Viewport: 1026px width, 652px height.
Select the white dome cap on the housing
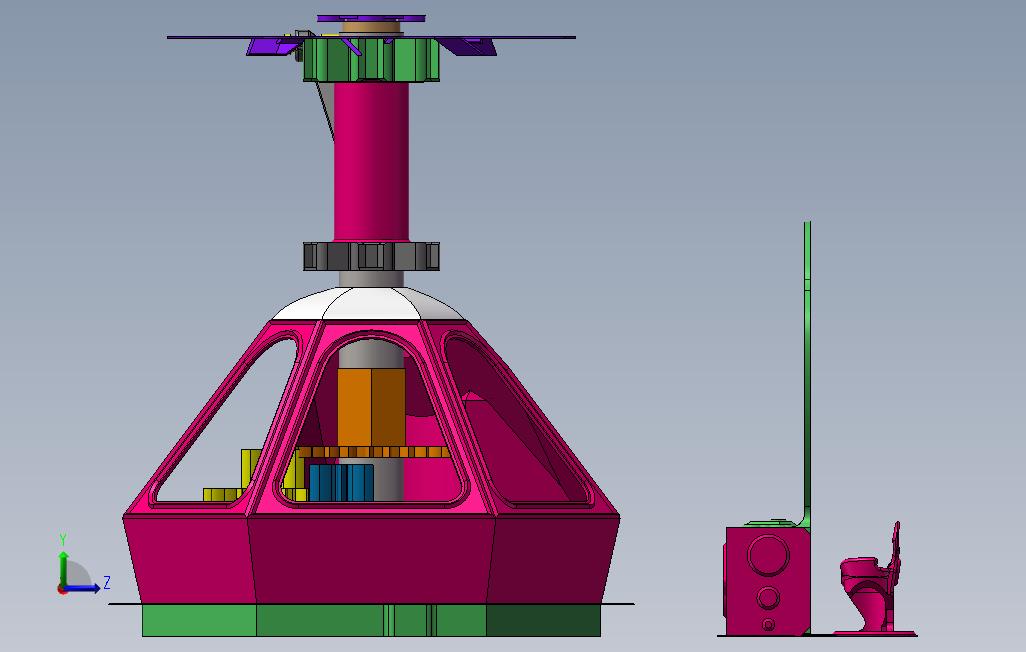coord(370,304)
